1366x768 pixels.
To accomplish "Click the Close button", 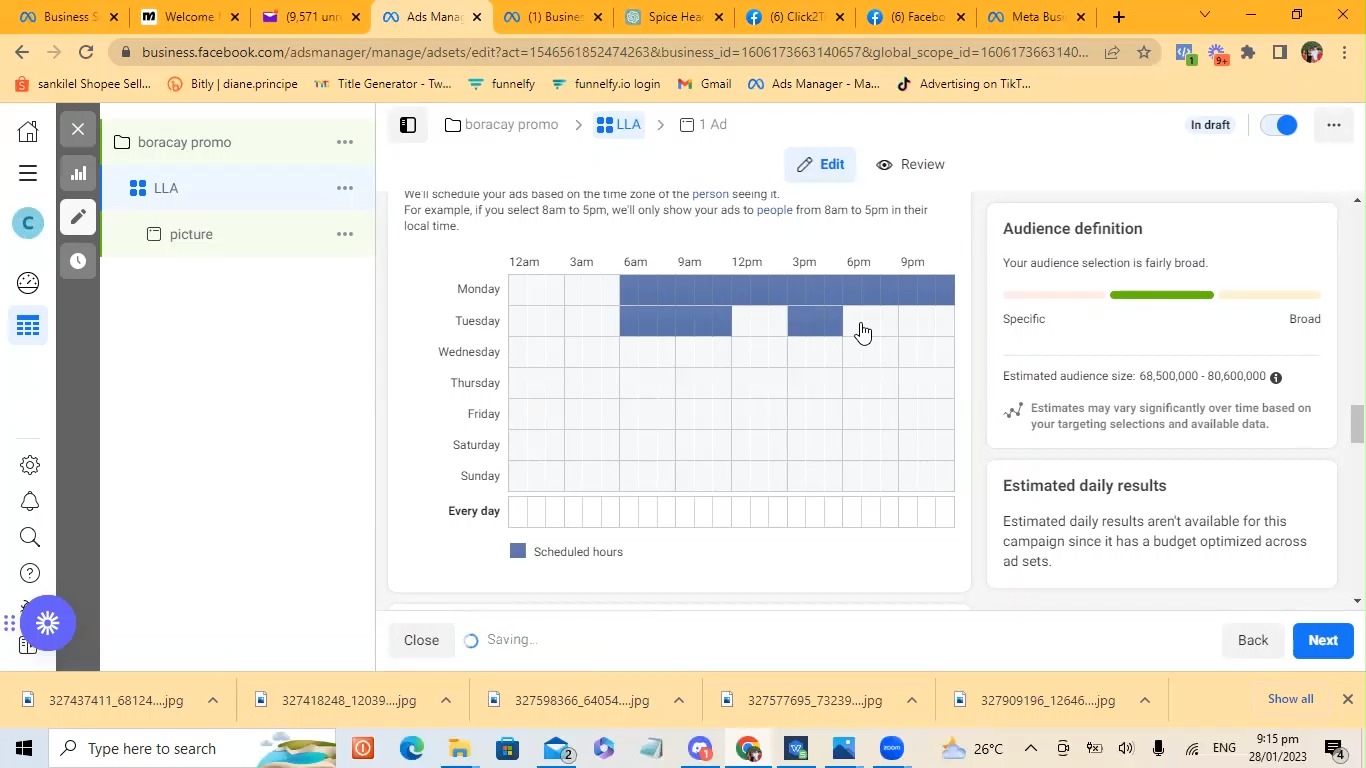I will [x=421, y=641].
